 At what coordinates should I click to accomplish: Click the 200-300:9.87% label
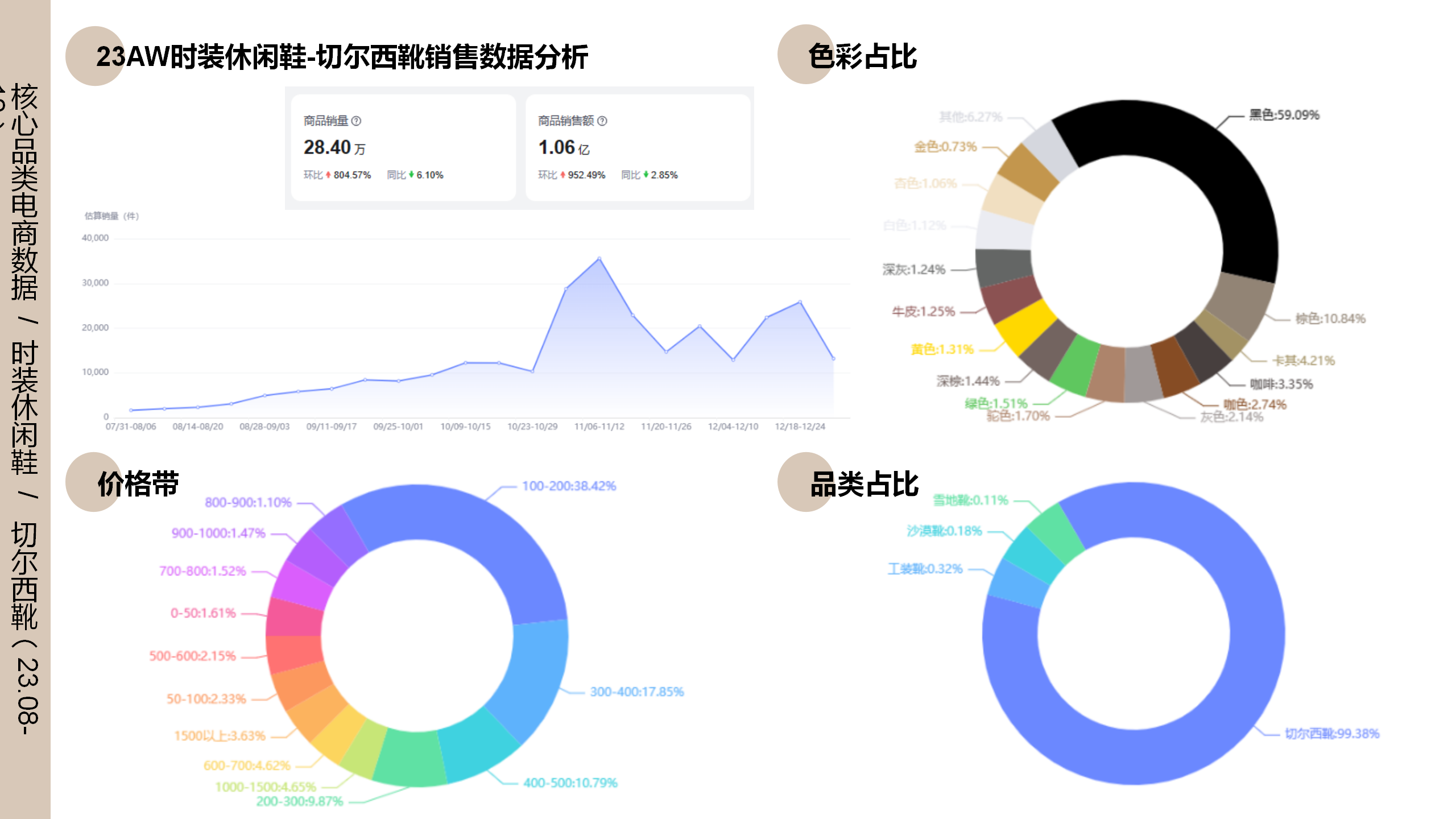pos(300,801)
